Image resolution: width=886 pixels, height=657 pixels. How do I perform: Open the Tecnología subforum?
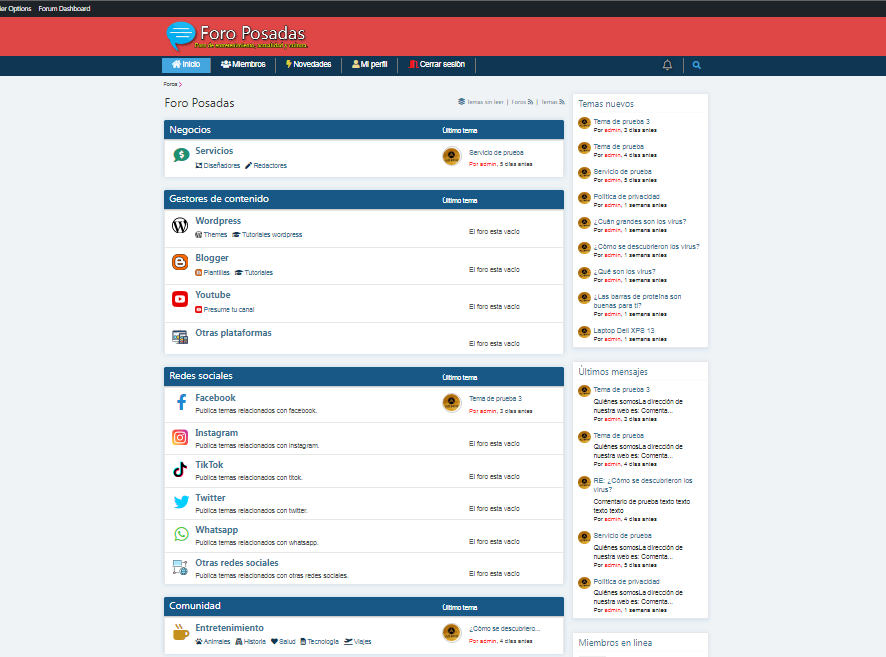point(320,642)
